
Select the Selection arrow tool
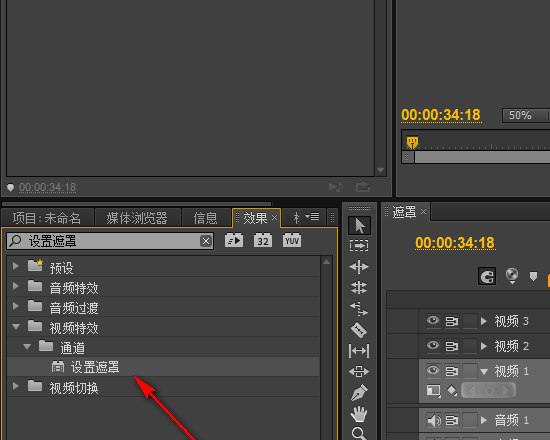click(360, 225)
